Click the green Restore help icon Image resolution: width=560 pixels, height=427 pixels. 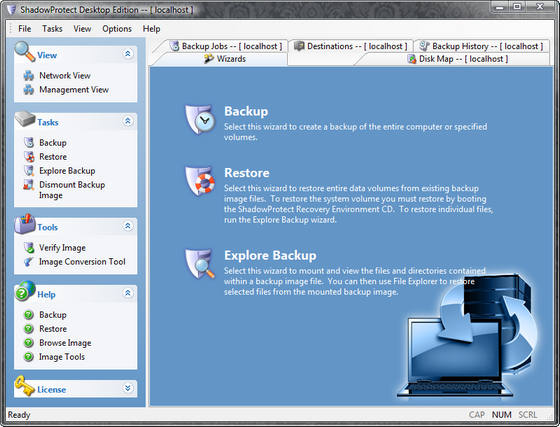(x=29, y=329)
